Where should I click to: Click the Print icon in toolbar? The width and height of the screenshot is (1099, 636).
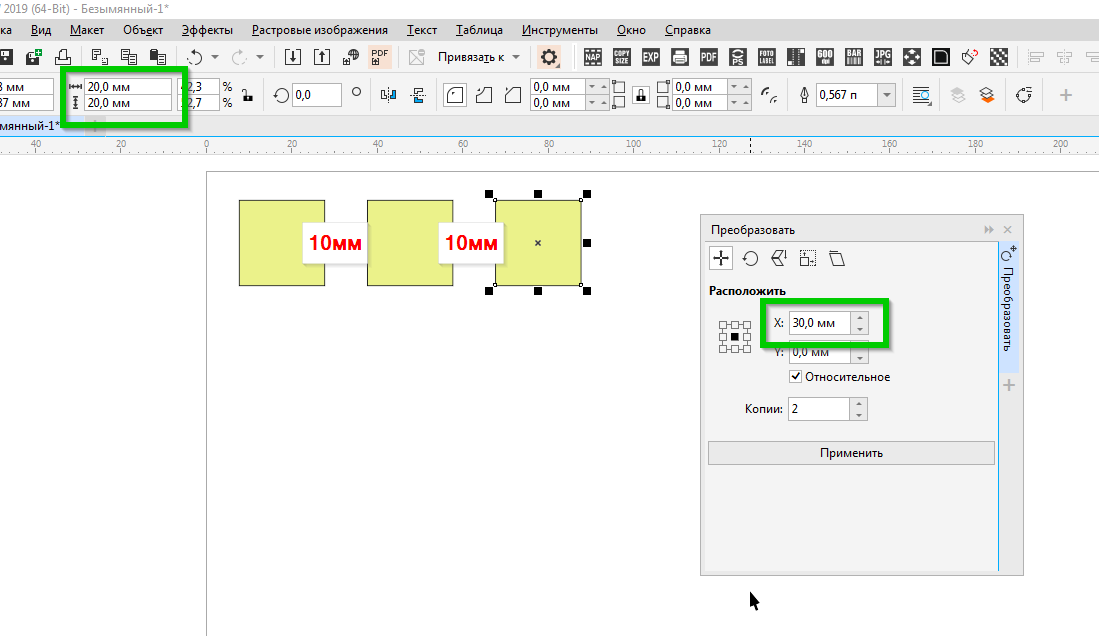pos(62,57)
